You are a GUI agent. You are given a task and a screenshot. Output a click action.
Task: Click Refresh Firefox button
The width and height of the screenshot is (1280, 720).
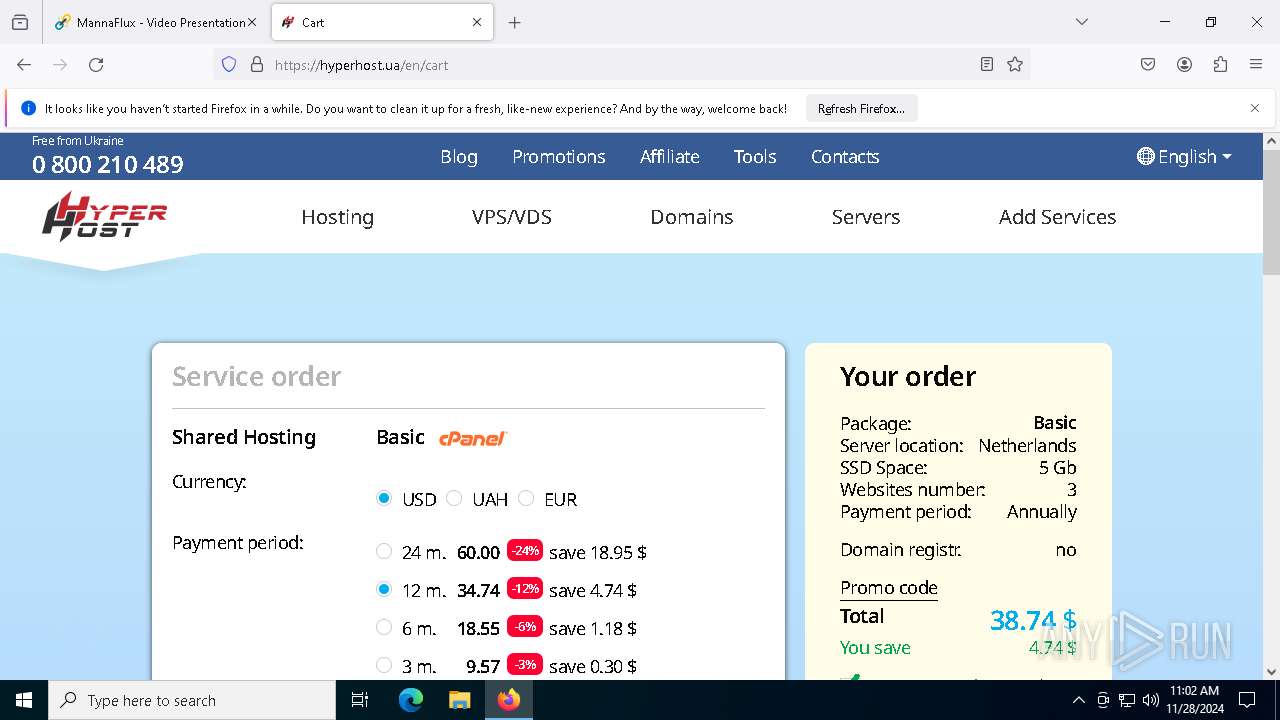pos(861,108)
